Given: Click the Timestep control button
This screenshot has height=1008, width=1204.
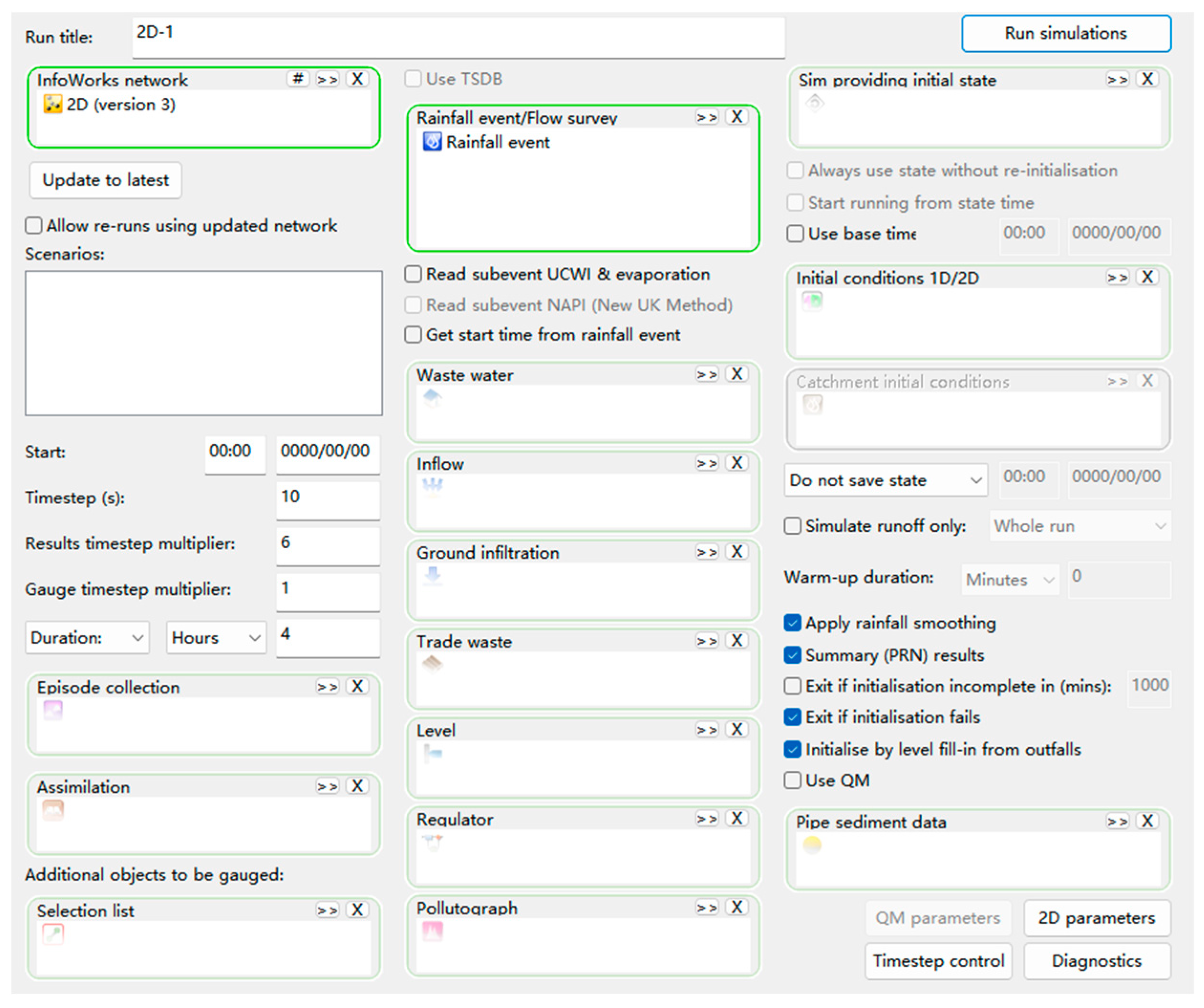Looking at the screenshot, I should pos(938,961).
